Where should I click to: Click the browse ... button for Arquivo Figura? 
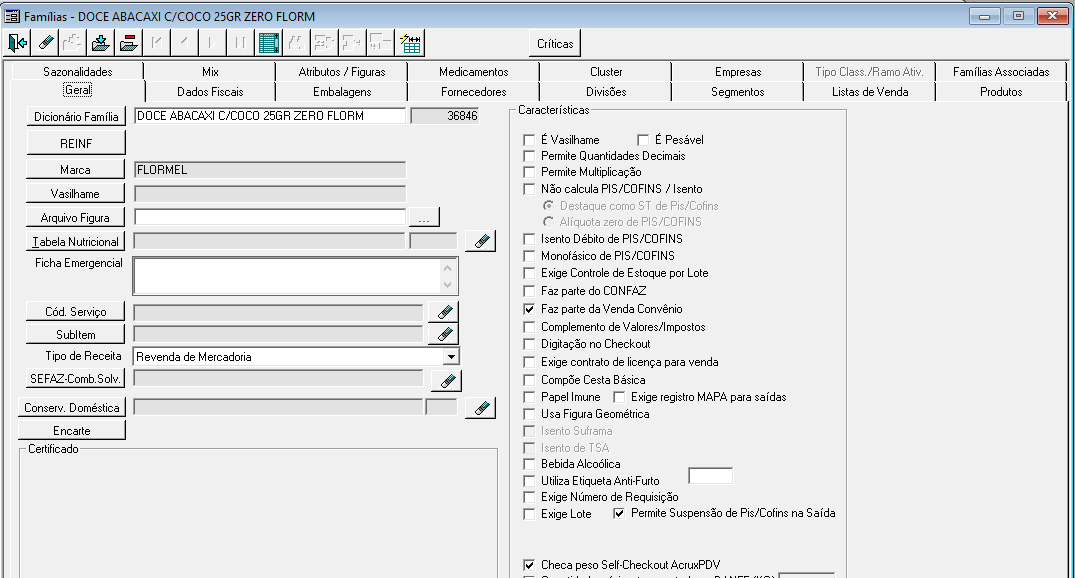coord(424,218)
